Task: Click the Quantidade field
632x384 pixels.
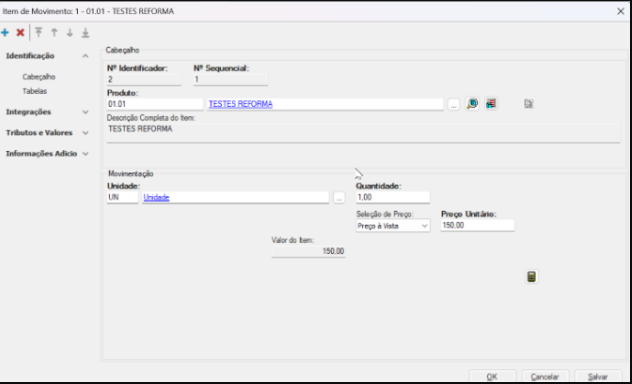Action: point(393,197)
